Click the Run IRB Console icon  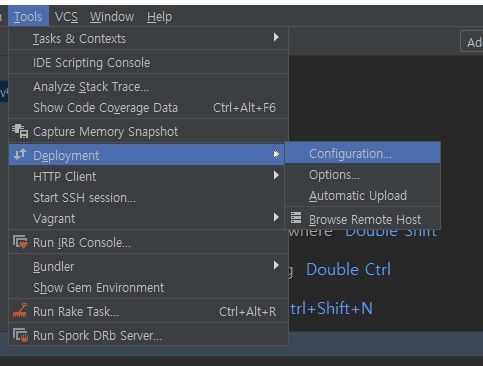point(20,242)
